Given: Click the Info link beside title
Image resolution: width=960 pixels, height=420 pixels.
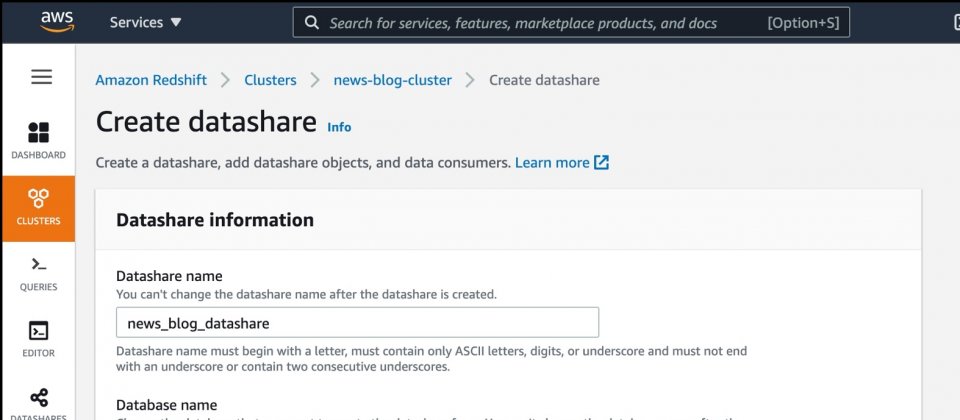Looking at the screenshot, I should click(339, 127).
